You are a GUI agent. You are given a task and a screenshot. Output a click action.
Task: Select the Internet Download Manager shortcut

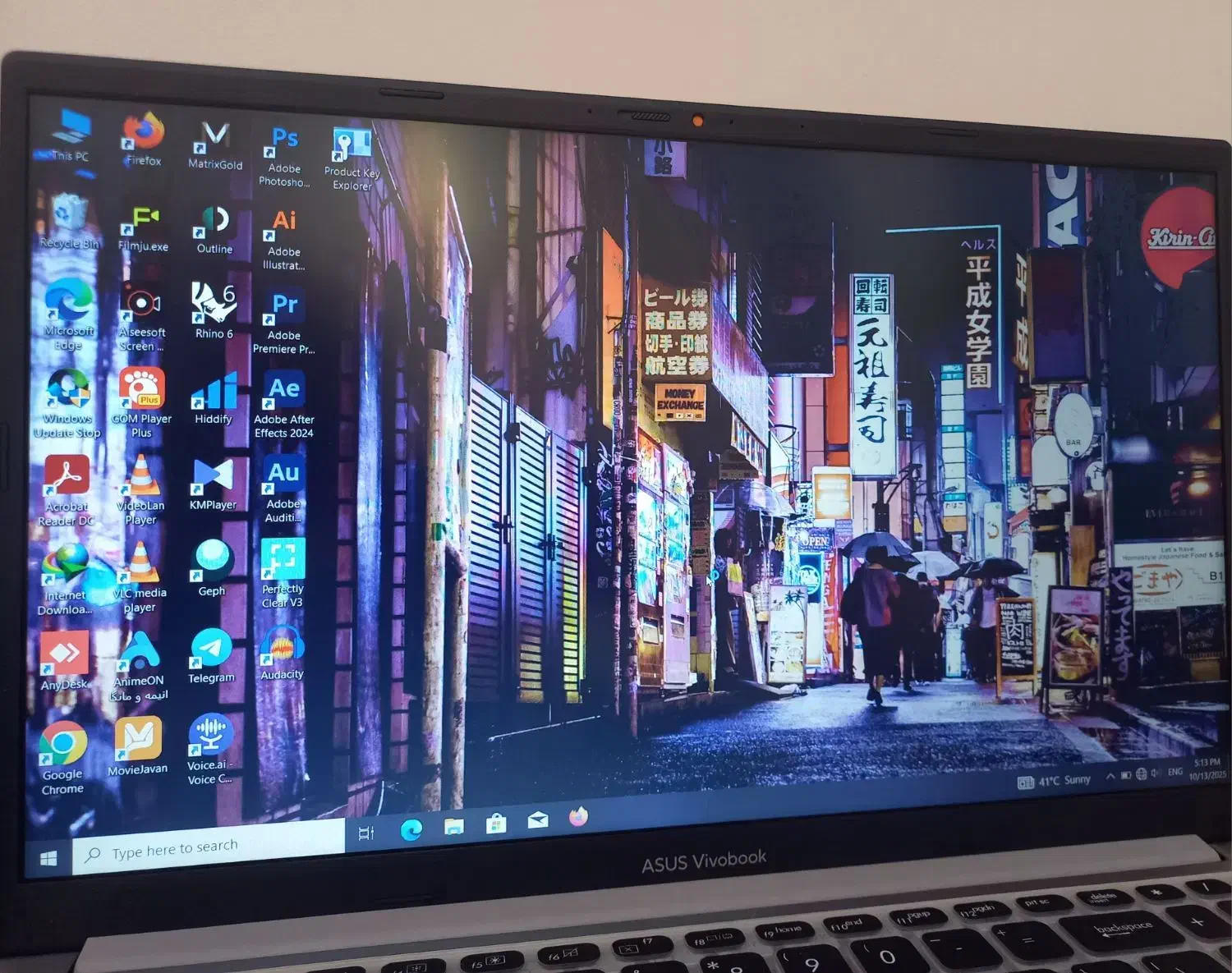tap(66, 580)
